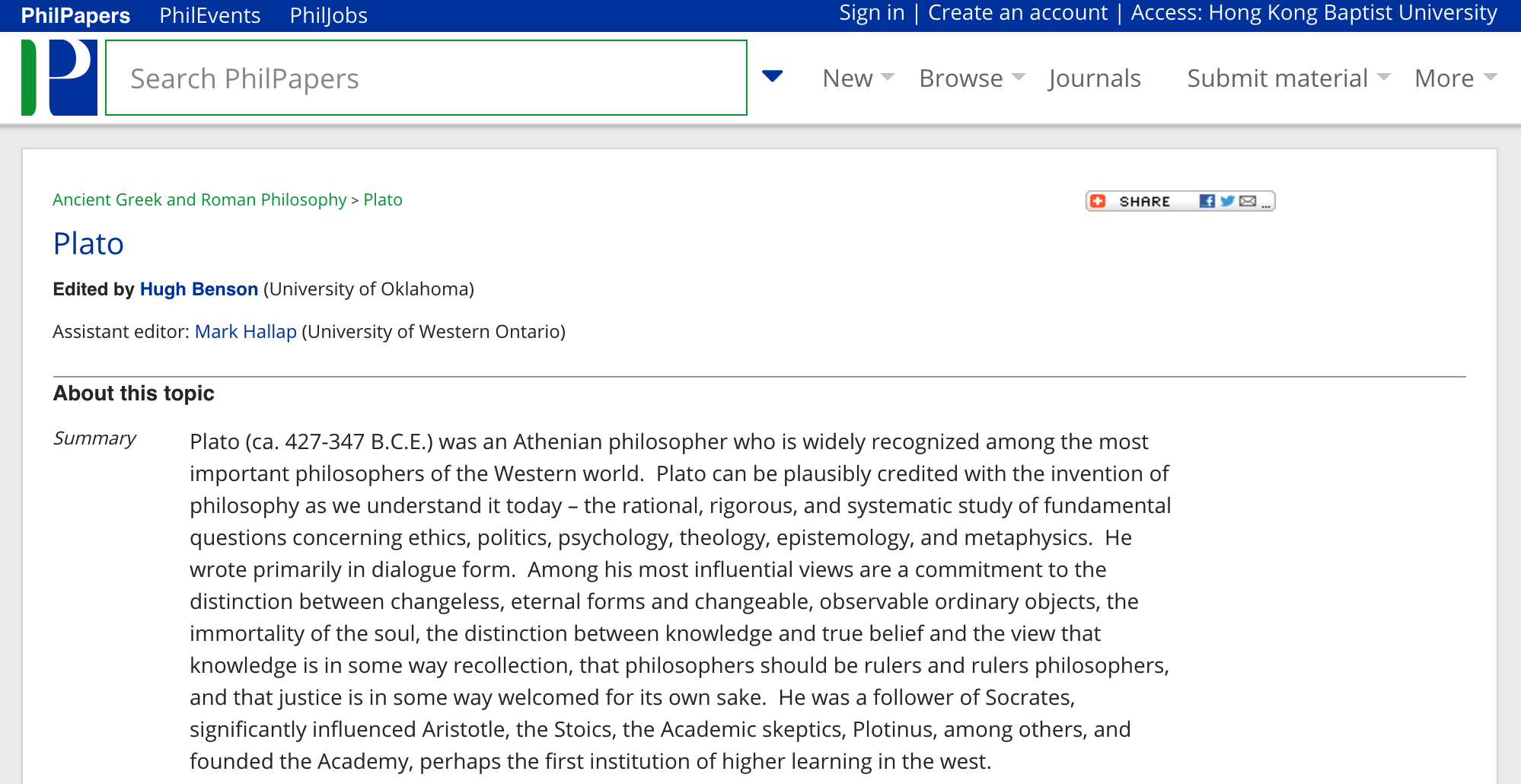Viewport: 1521px width, 784px height.
Task: Click the text (University of Western Ontario)
Action: coord(434,332)
